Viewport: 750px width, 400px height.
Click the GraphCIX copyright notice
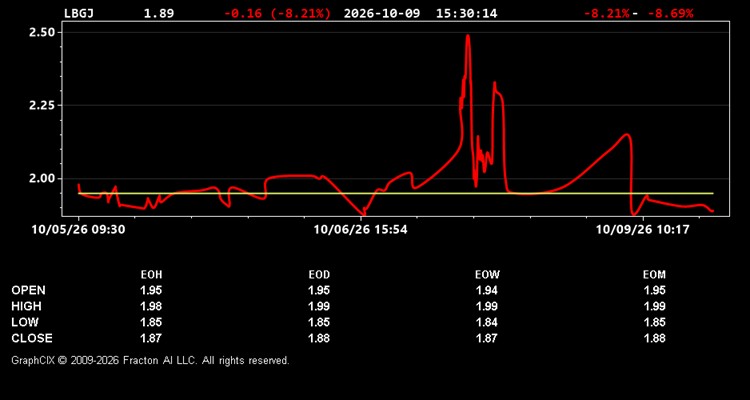[x=150, y=360]
